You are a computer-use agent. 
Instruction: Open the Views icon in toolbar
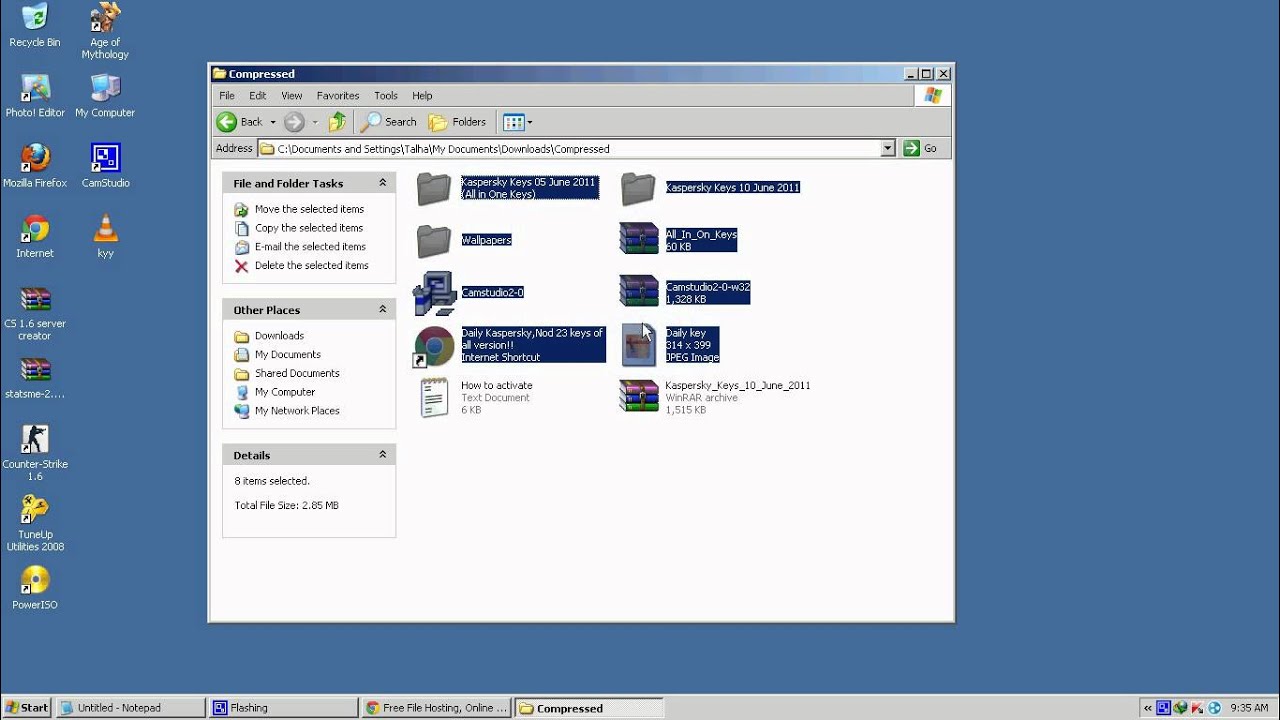pos(514,122)
